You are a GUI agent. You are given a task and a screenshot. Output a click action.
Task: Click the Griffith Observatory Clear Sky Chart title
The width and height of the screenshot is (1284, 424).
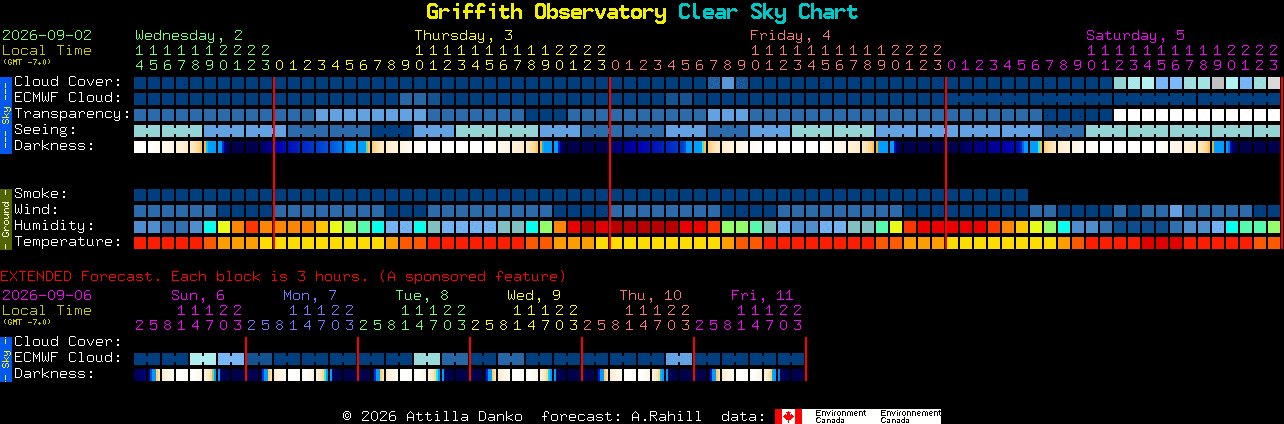(x=642, y=12)
